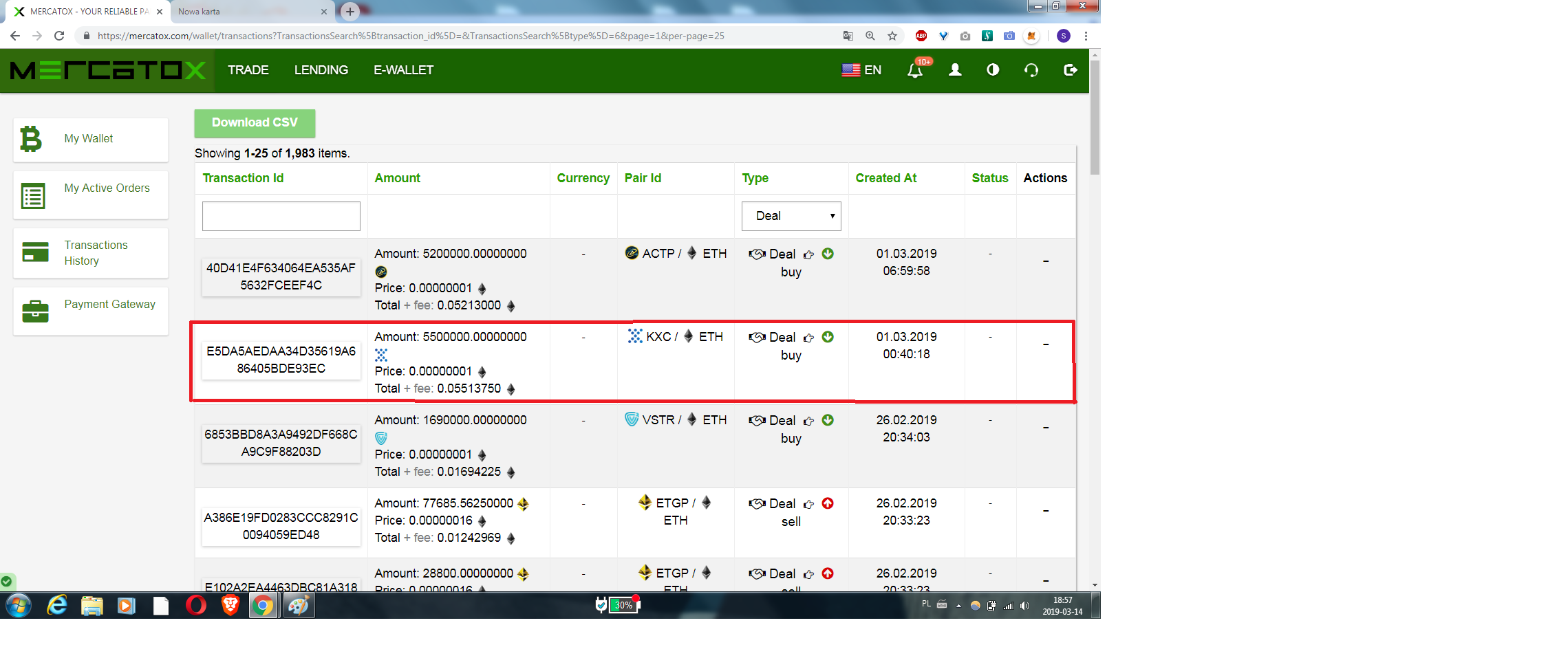
Task: Open the LENDING menu
Action: tap(321, 70)
